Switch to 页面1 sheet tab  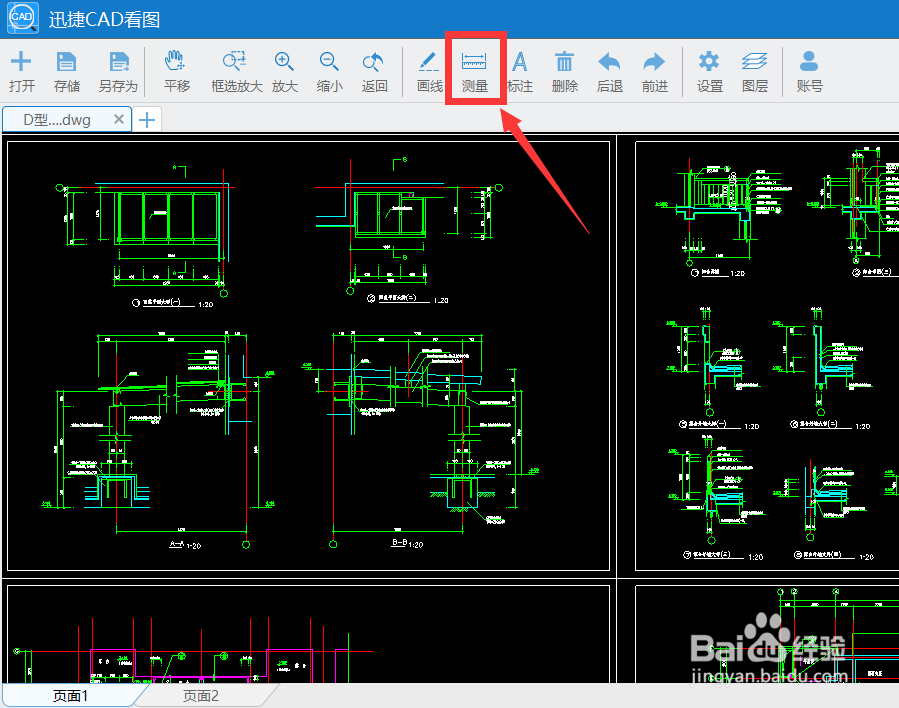tap(71, 696)
